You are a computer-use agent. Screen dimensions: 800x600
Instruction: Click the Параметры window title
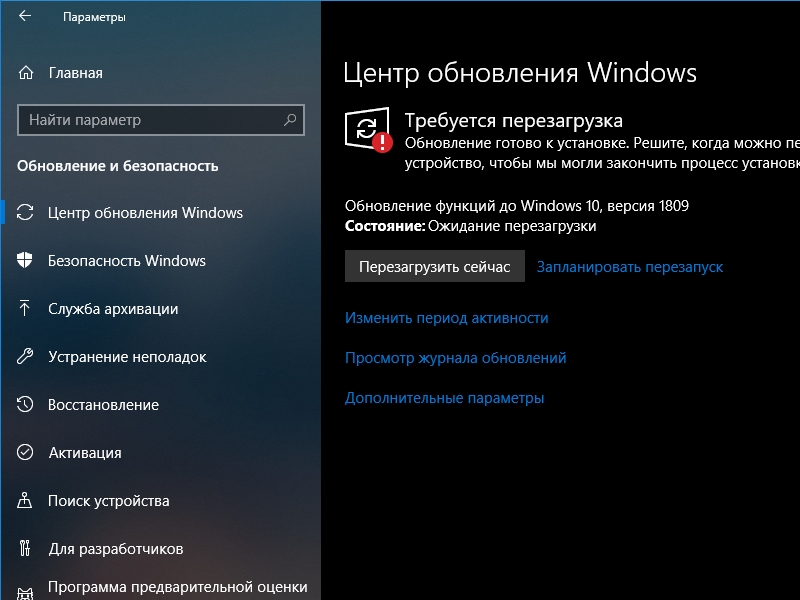tap(94, 17)
